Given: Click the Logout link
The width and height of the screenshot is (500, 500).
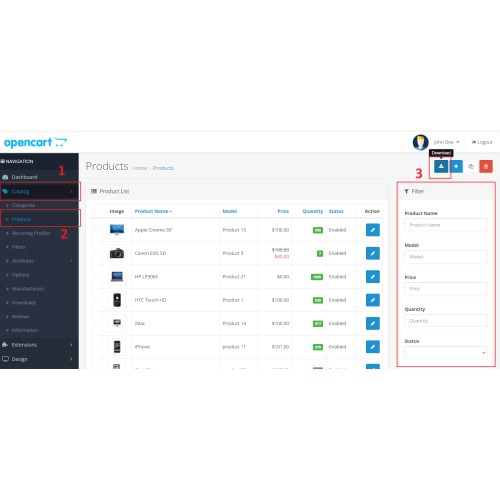Looking at the screenshot, I should coord(482,142).
